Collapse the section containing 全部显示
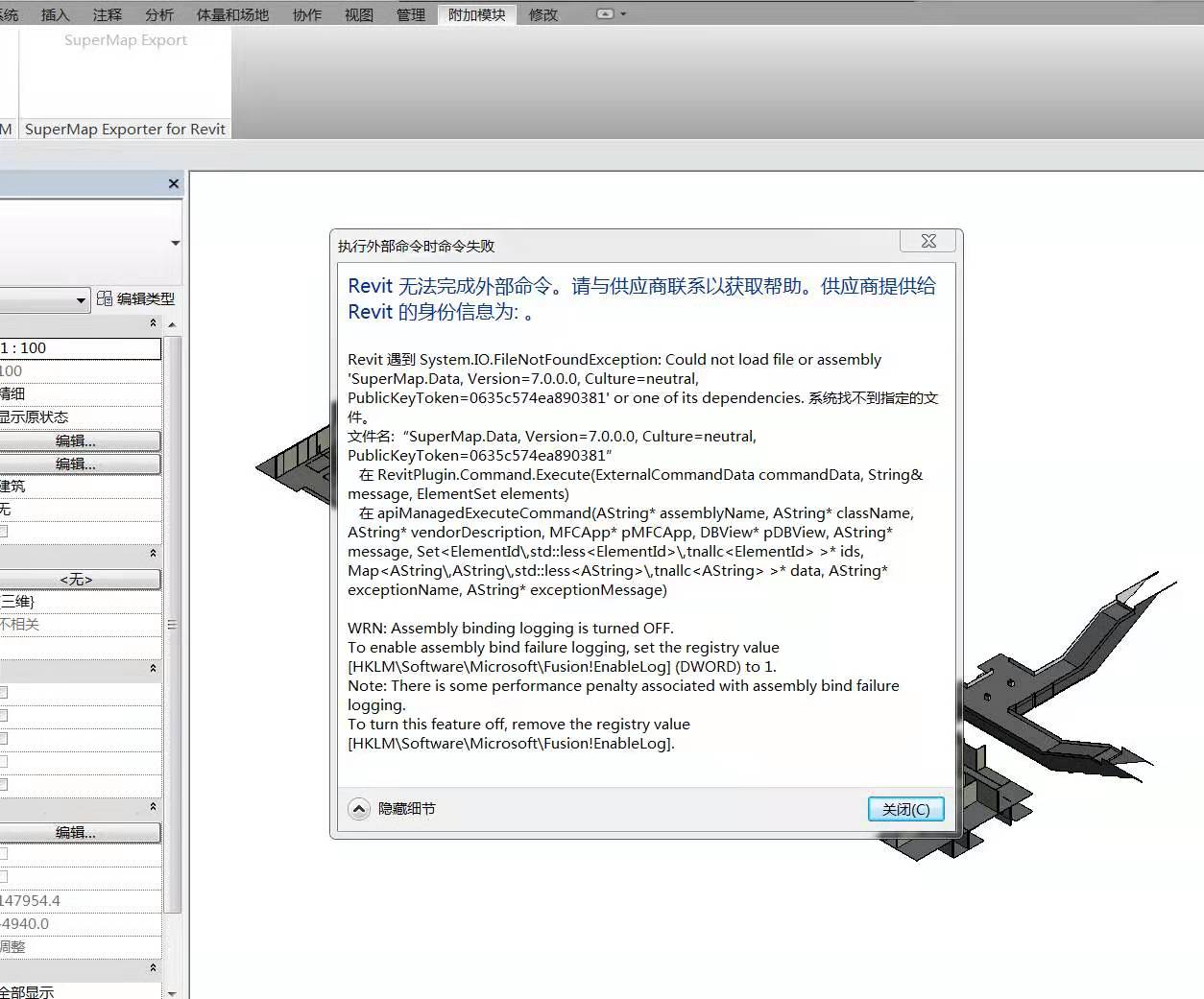This screenshot has height=999, width=1204. (x=153, y=968)
